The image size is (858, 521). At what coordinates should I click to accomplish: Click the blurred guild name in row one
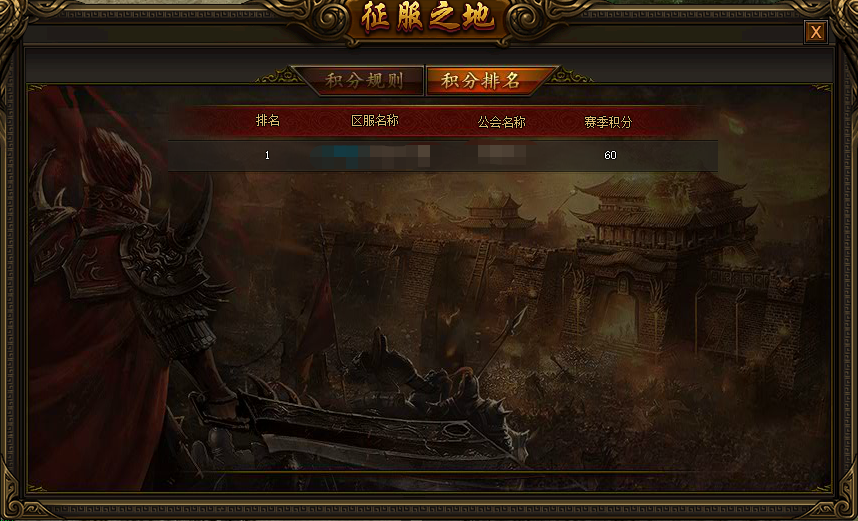click(x=502, y=154)
